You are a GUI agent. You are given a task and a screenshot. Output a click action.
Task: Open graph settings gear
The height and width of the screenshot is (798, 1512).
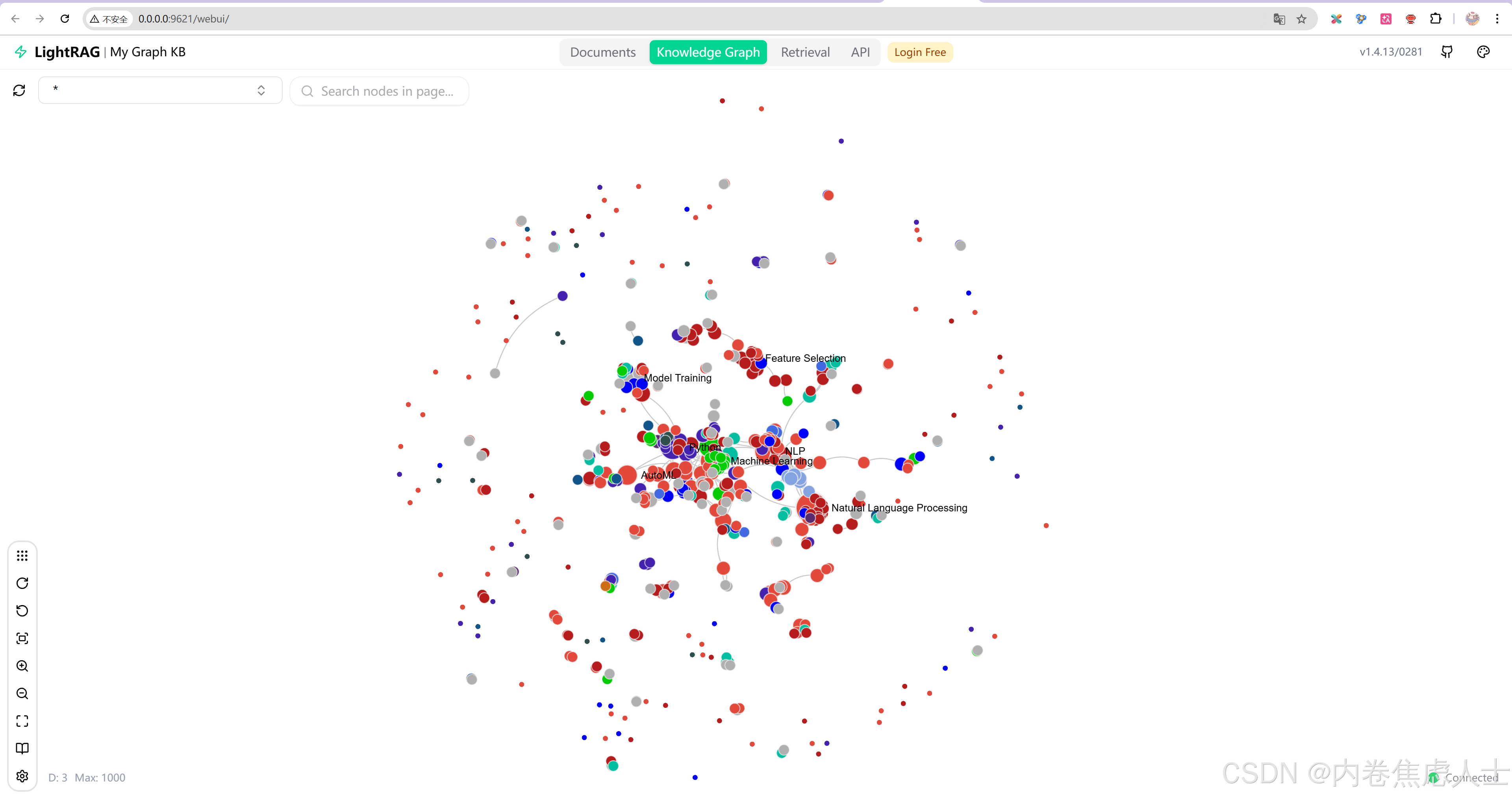[x=22, y=776]
